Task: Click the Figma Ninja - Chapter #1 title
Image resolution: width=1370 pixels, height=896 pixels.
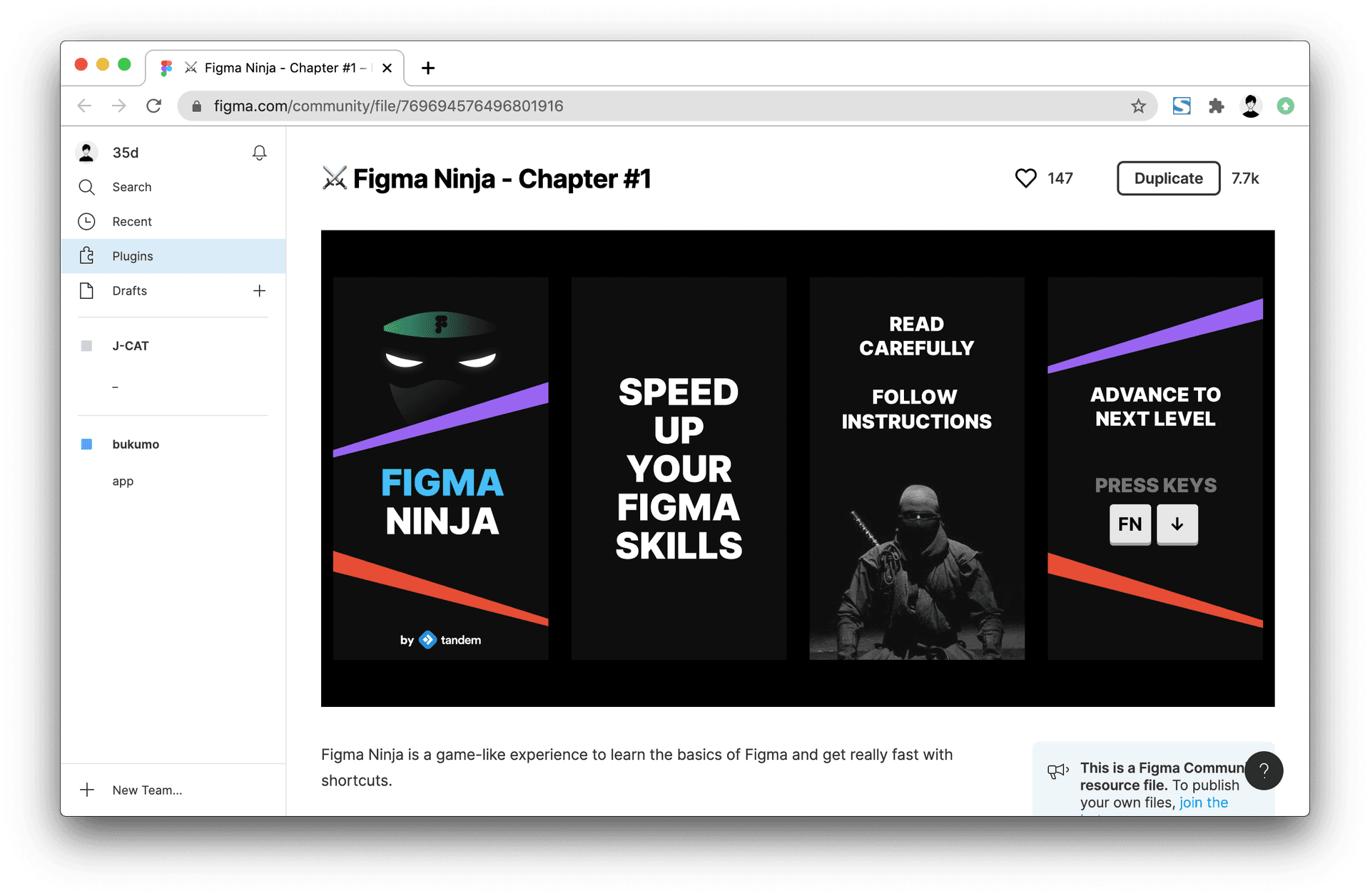Action: click(502, 179)
